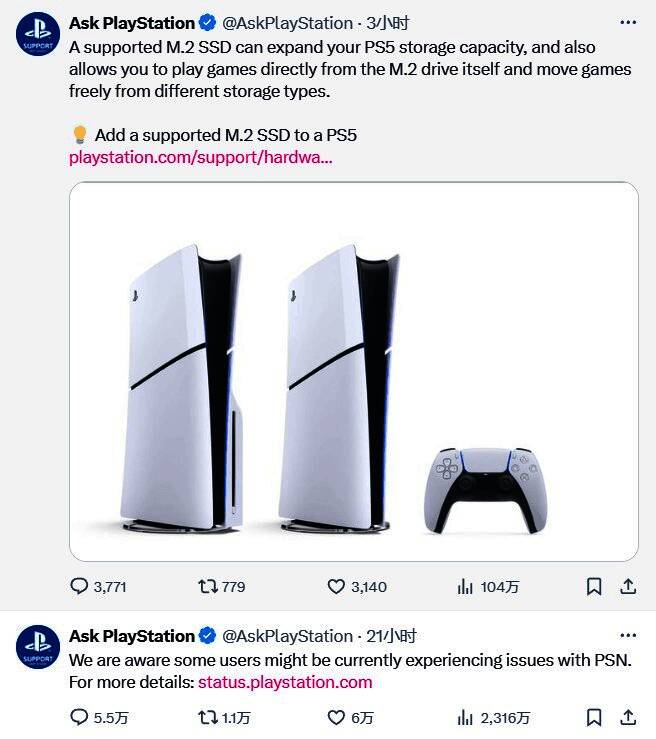Open the status.playstation.com link
Viewport: 656px width, 739px height.
pos(285,682)
